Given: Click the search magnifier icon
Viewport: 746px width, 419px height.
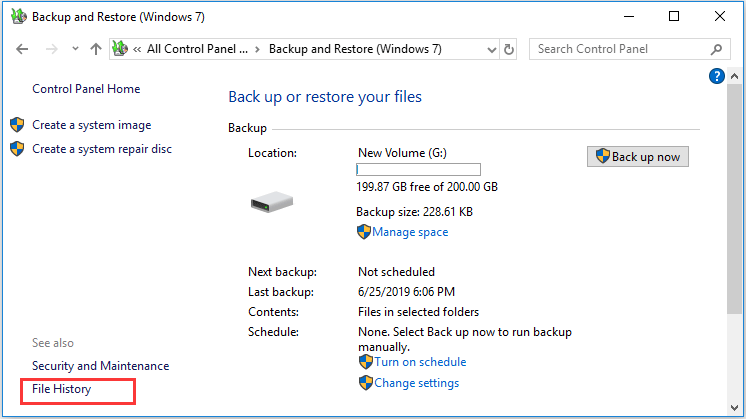Looking at the screenshot, I should pyautogui.click(x=716, y=49).
